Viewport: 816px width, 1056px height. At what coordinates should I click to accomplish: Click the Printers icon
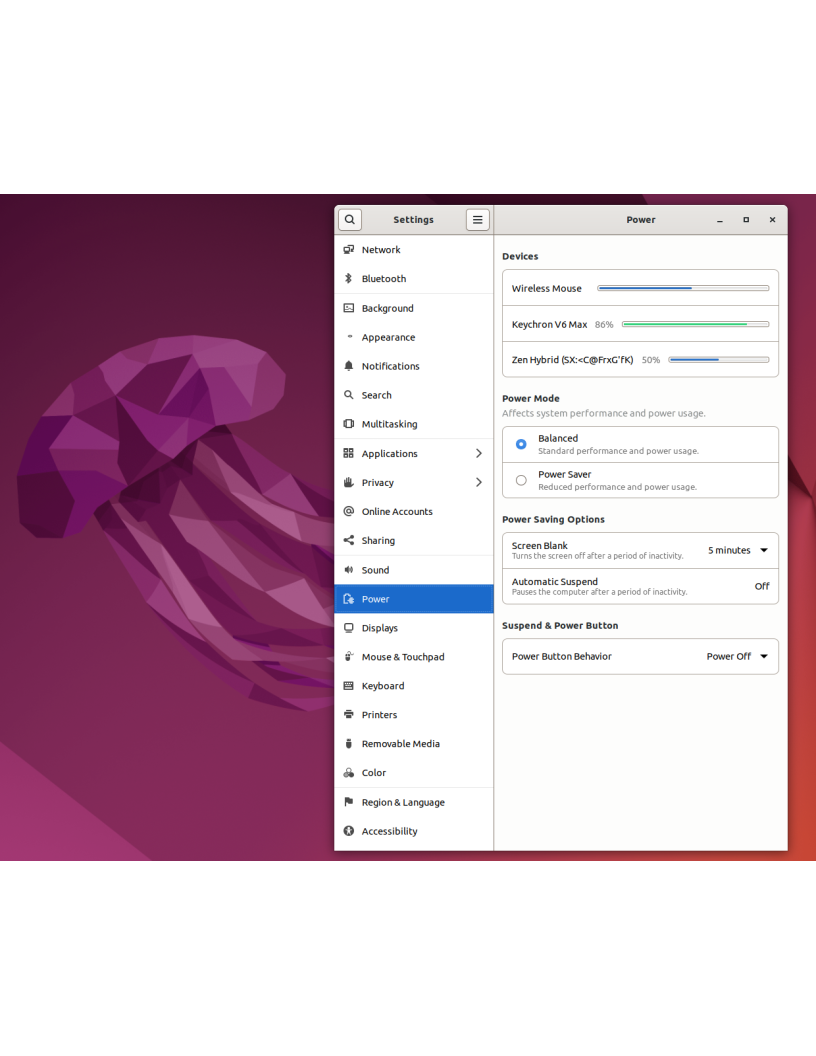click(349, 715)
